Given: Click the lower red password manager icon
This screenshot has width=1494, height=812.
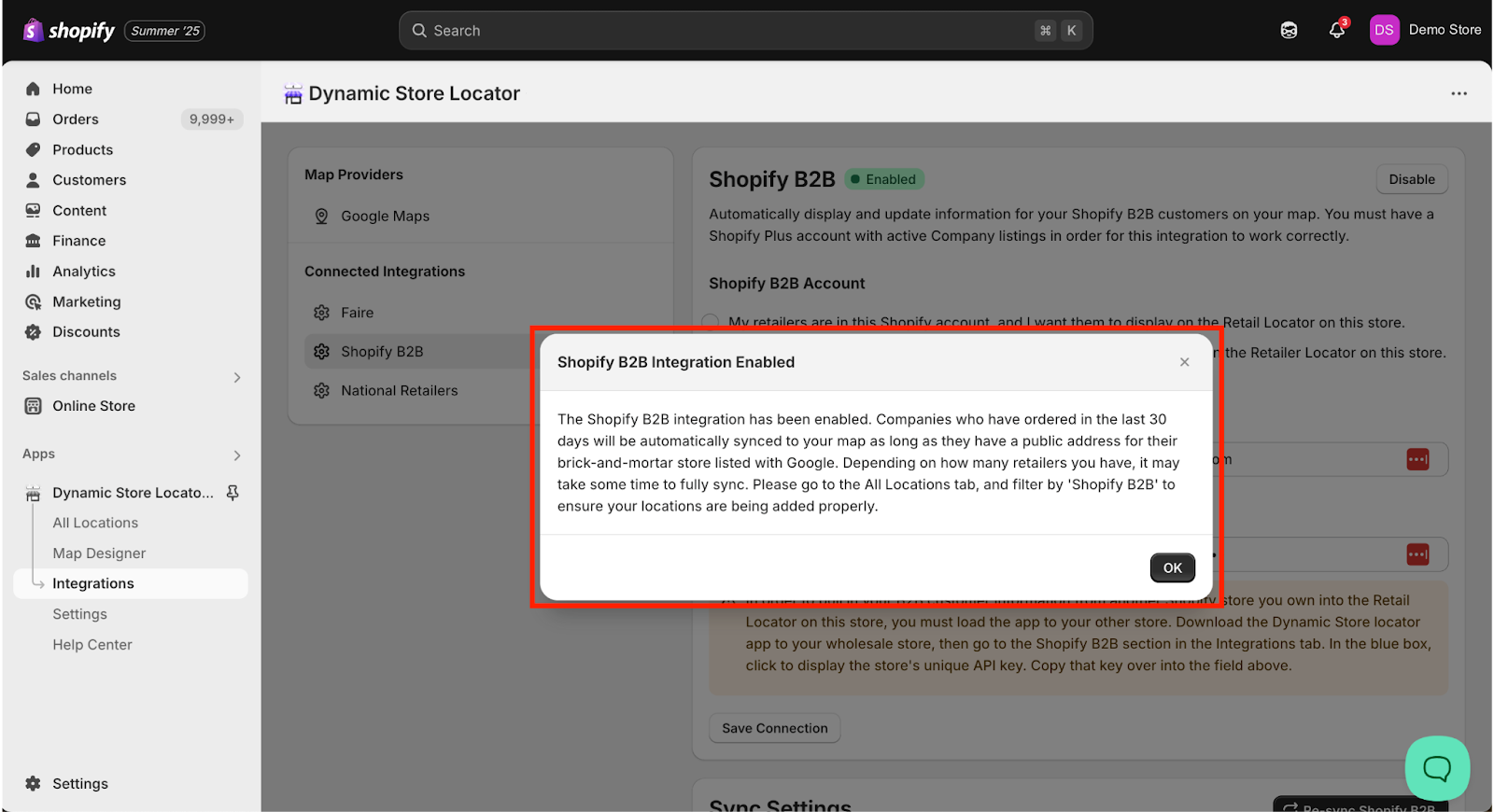Looking at the screenshot, I should (x=1417, y=554).
